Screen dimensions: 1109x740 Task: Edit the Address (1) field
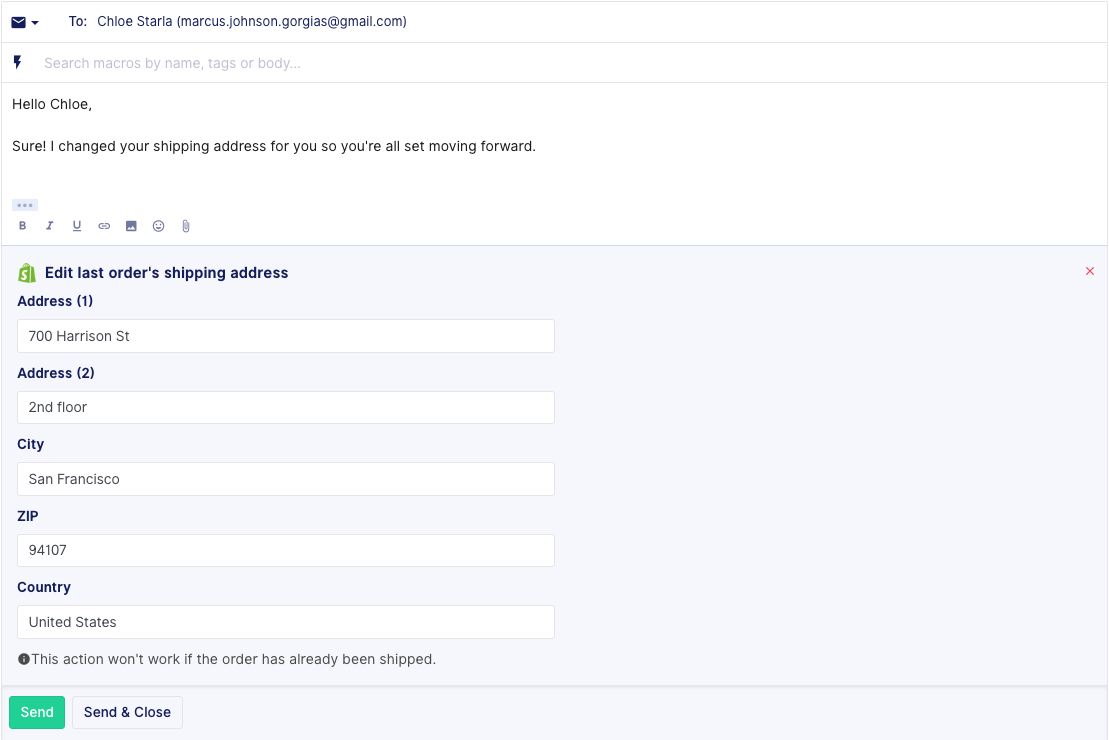tap(286, 336)
